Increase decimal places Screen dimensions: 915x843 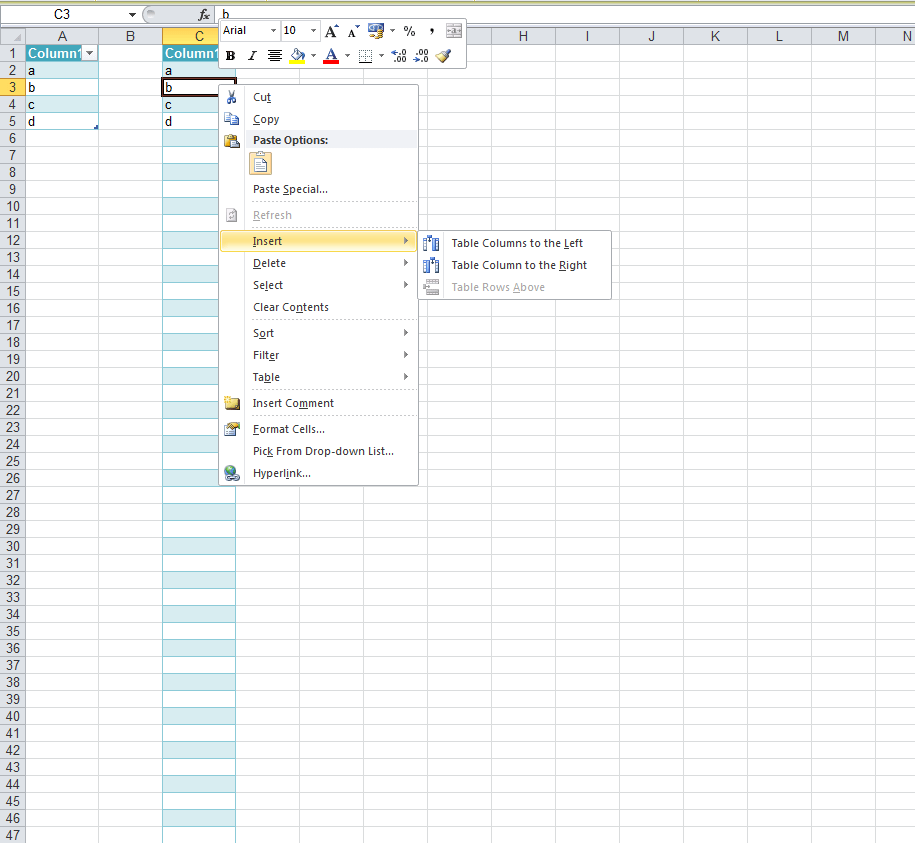pyautogui.click(x=398, y=56)
